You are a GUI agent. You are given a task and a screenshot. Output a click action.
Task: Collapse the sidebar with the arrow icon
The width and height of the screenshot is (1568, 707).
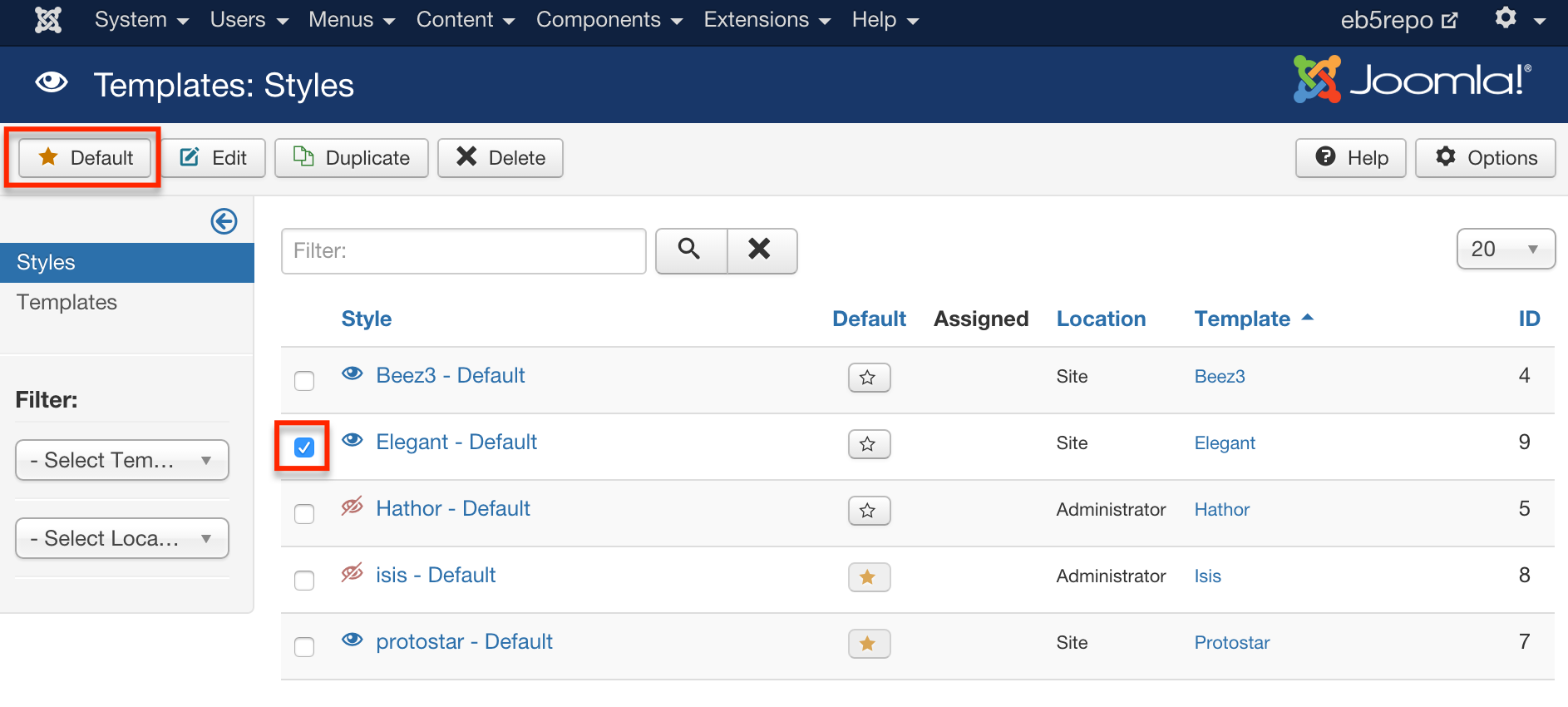[224, 221]
